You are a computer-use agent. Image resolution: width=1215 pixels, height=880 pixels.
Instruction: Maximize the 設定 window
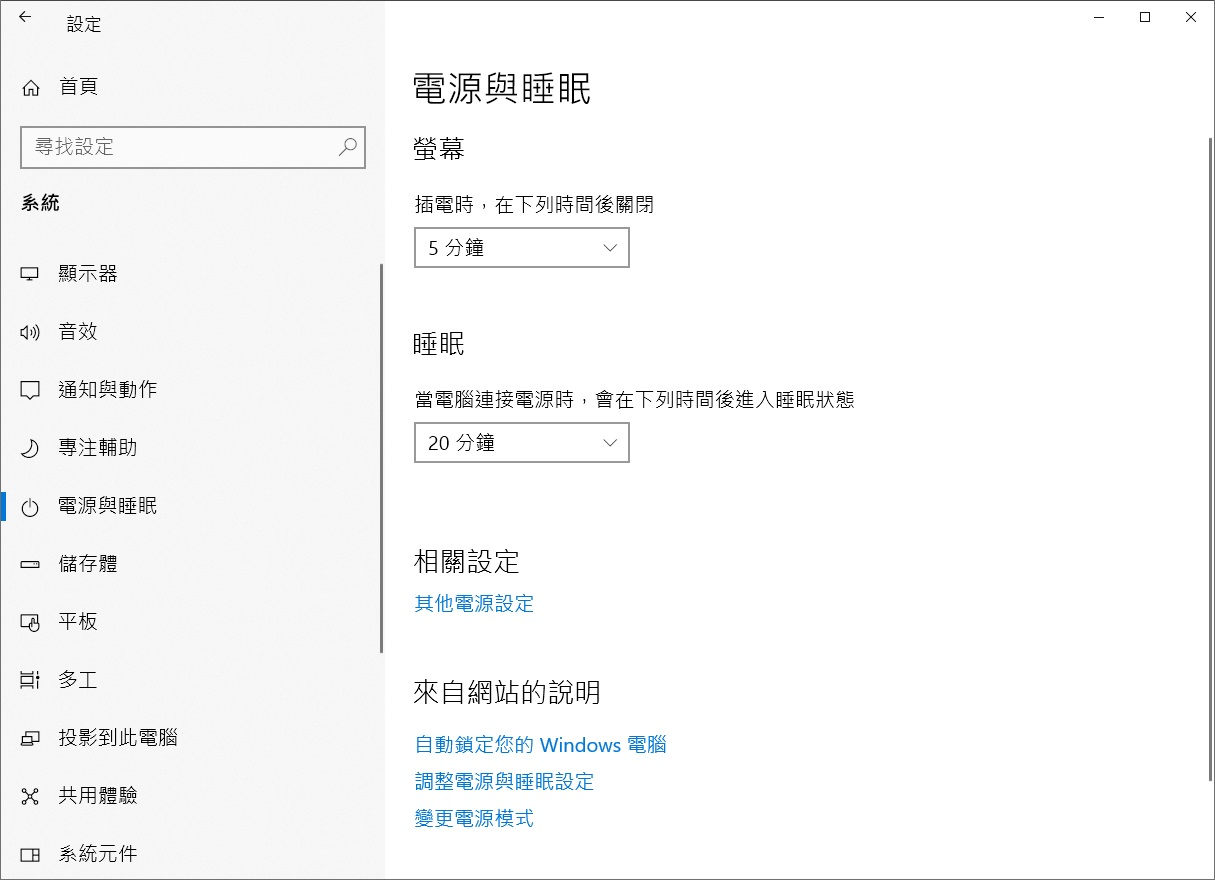tap(1145, 17)
